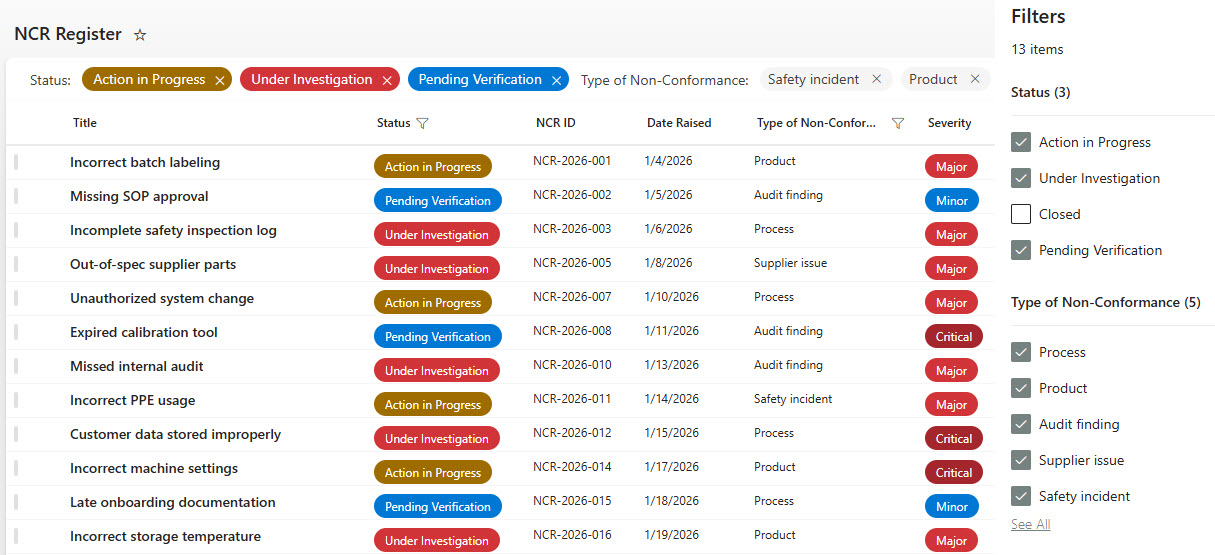Click the Status column filter icon
Screen dimensions: 1215x555
click(x=423, y=123)
